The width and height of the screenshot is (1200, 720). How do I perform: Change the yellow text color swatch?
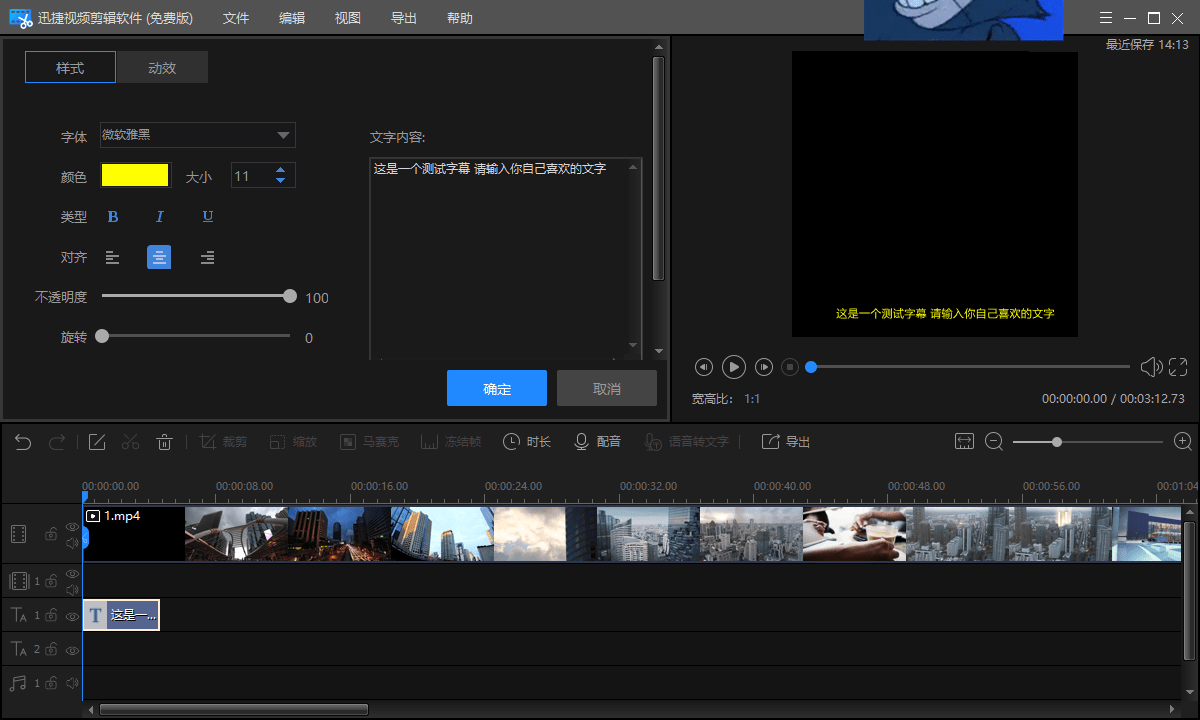(135, 175)
